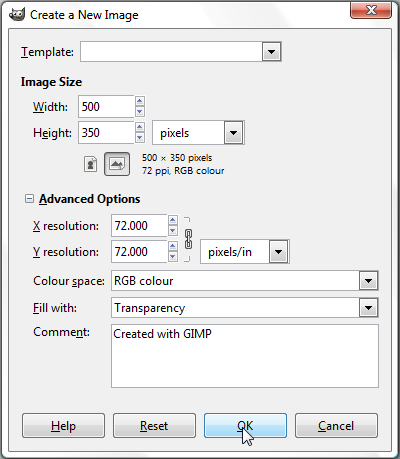Open the Colour space dropdown
Viewport: 400px width, 459px height.
coord(368,281)
